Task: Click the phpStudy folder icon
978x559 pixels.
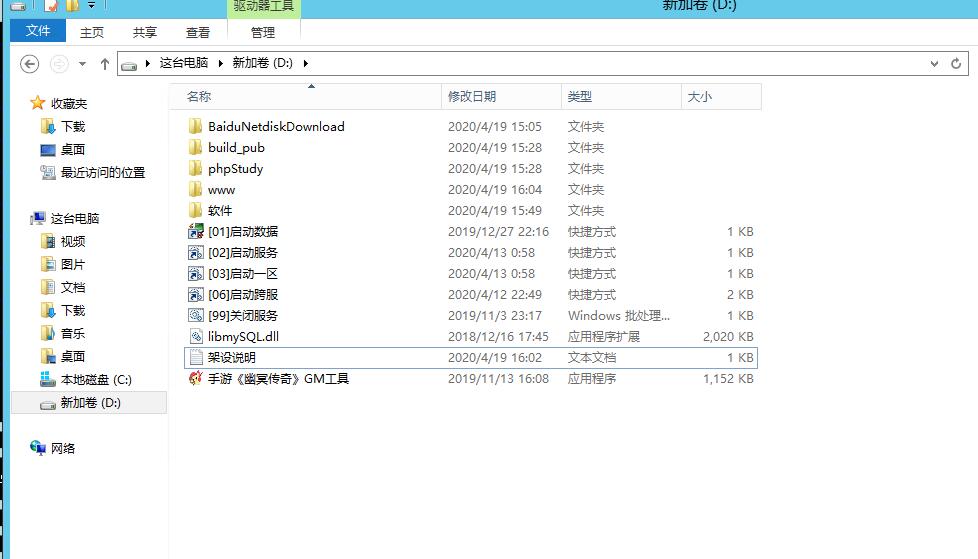Action: point(196,169)
